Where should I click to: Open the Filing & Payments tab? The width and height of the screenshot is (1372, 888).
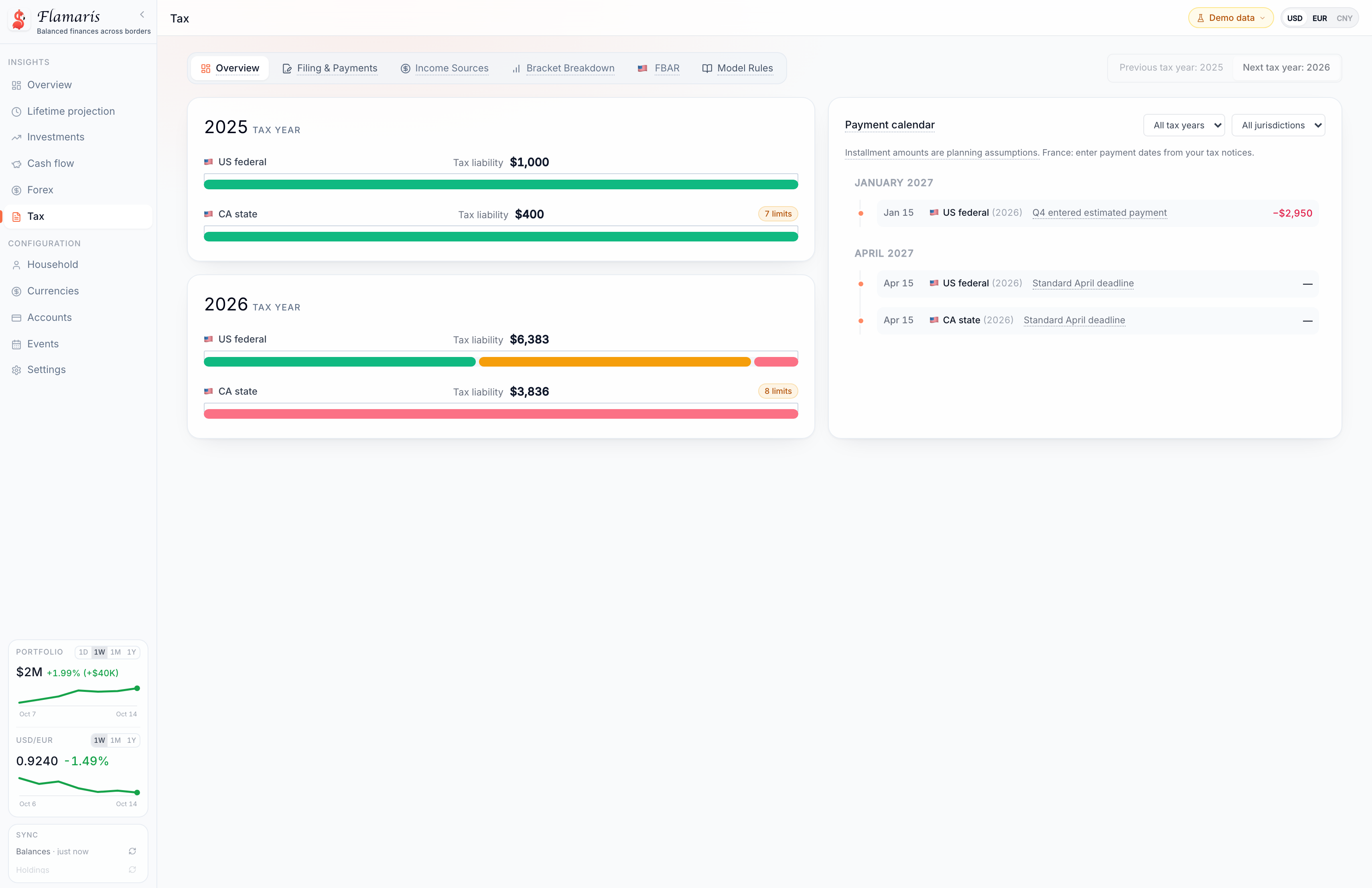pos(329,68)
